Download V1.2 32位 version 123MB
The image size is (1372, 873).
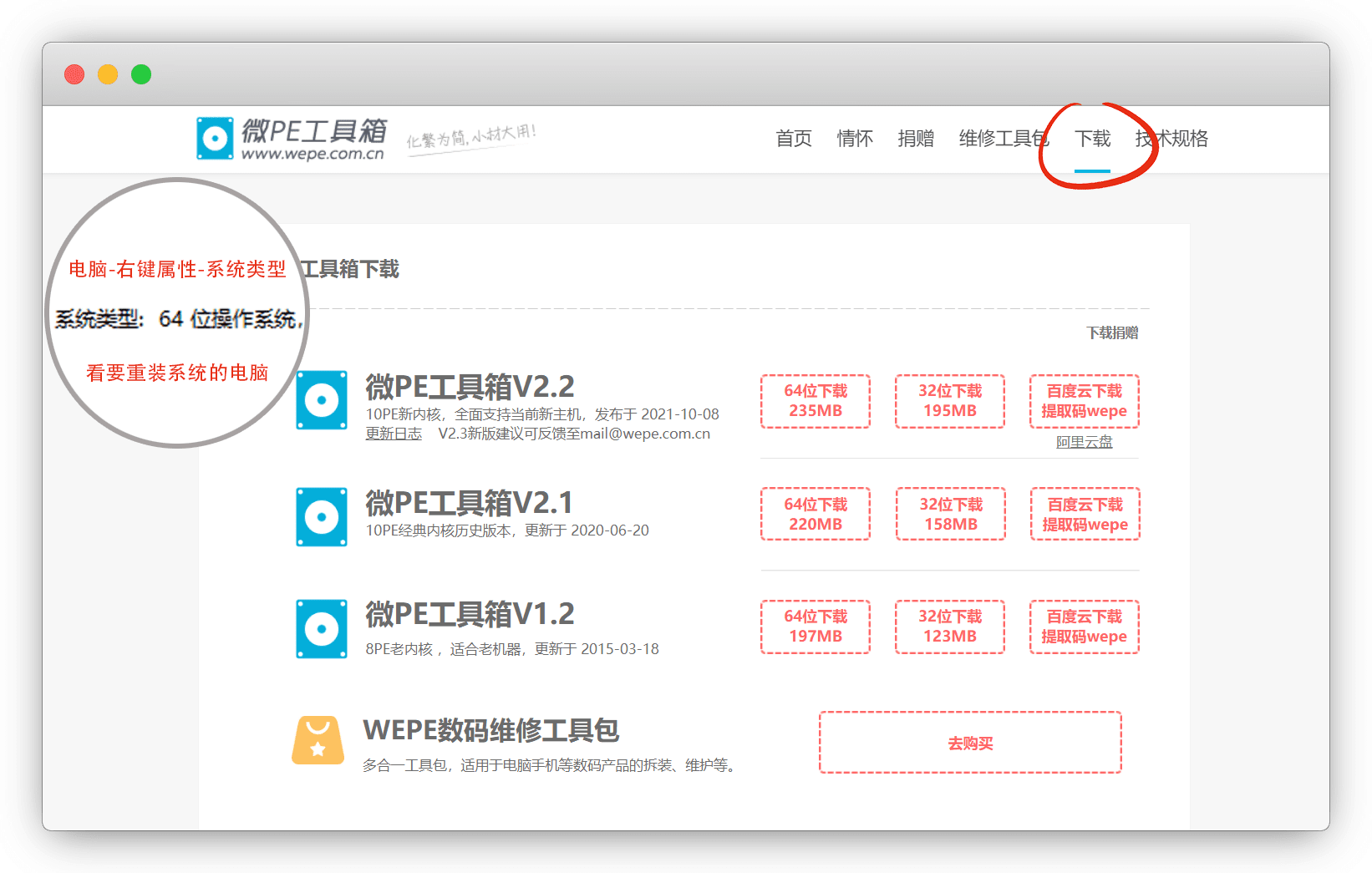(x=950, y=627)
